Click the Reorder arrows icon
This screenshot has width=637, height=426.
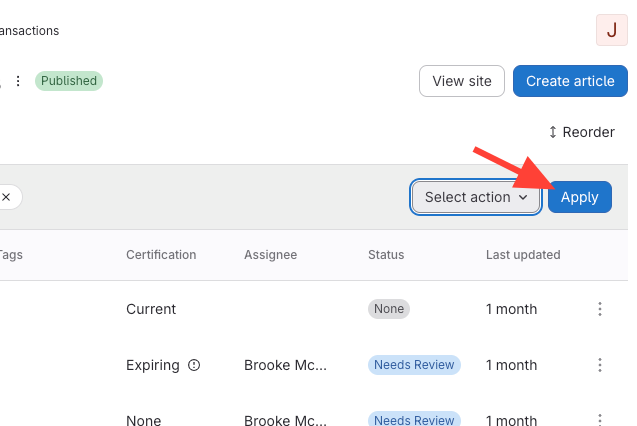(552, 132)
